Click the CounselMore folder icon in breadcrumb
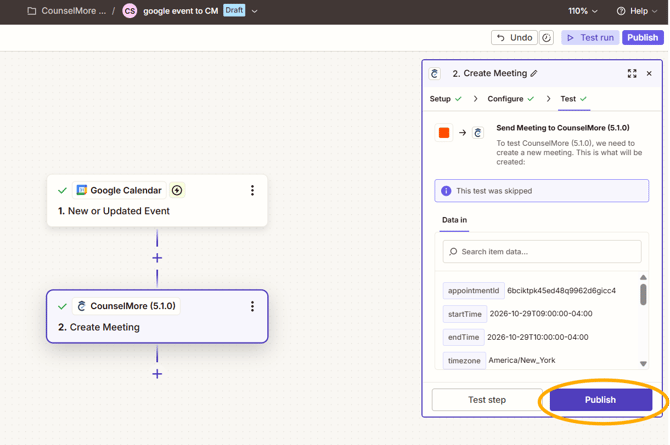The height and width of the screenshot is (445, 670). point(32,11)
